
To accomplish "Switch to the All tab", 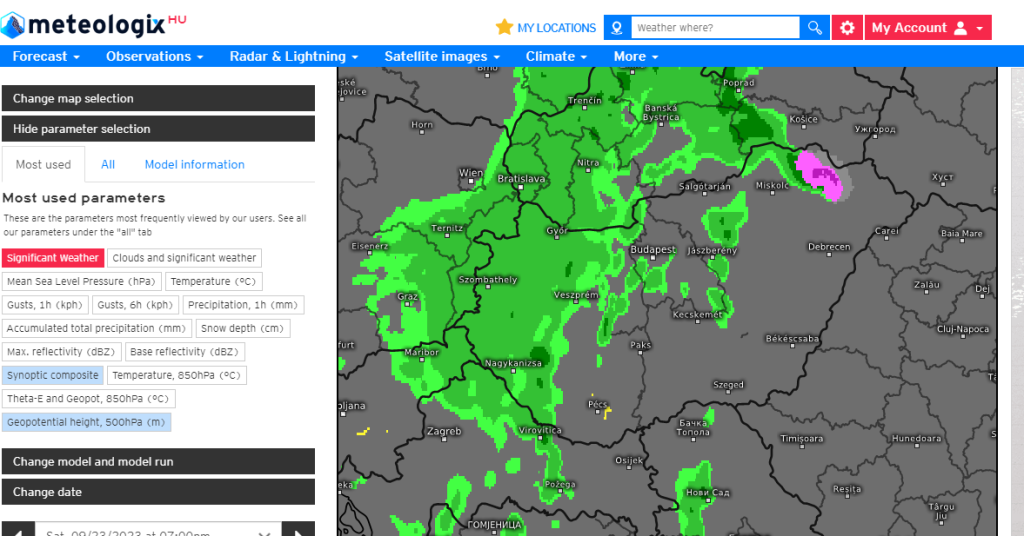I will coord(108,165).
